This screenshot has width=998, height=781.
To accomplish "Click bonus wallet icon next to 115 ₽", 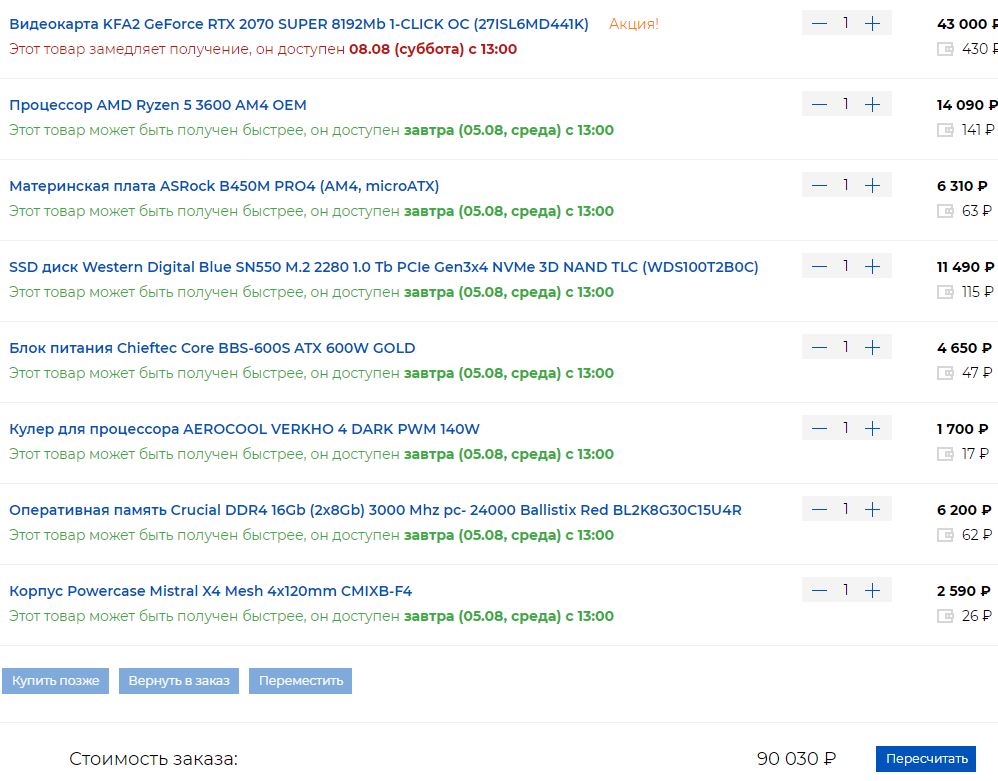I will 945,292.
